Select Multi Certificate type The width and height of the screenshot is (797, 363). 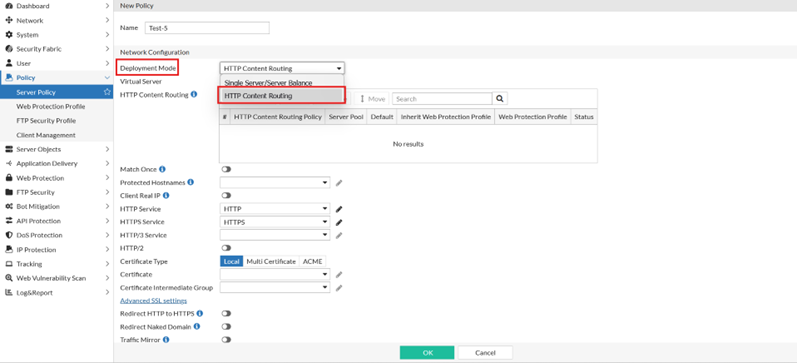271,261
